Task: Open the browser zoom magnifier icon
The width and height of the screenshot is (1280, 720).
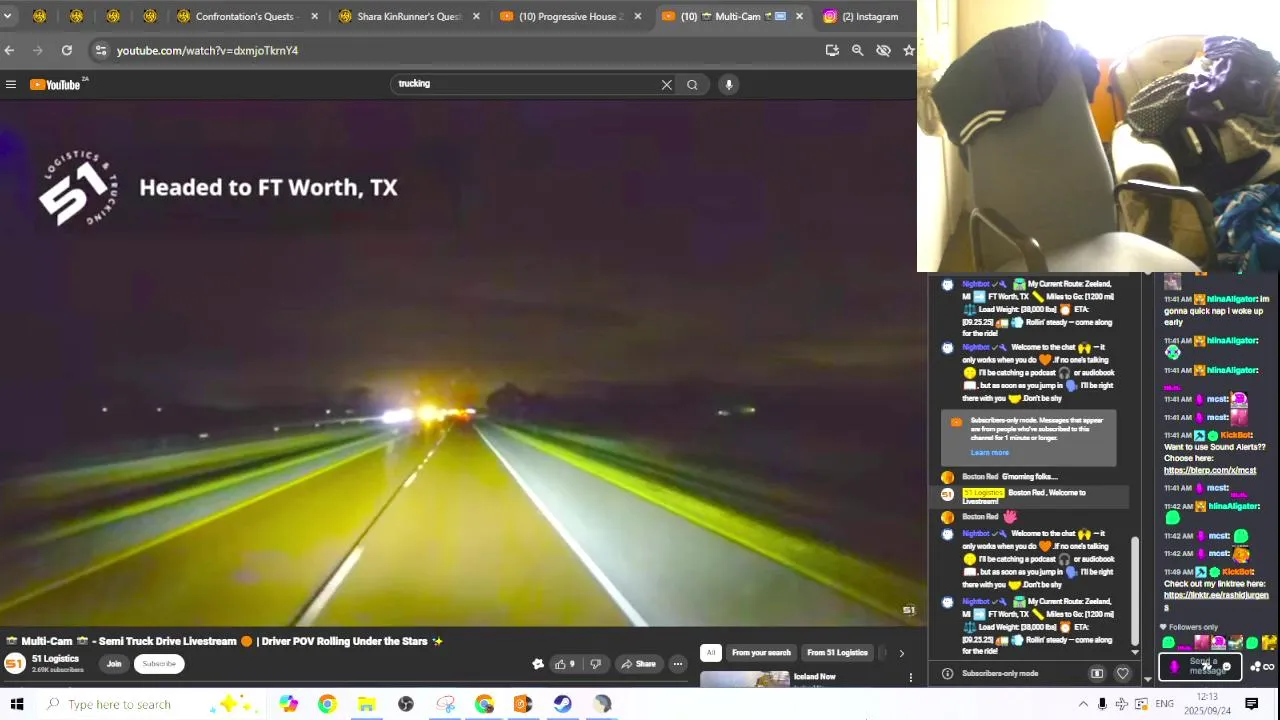Action: [857, 50]
